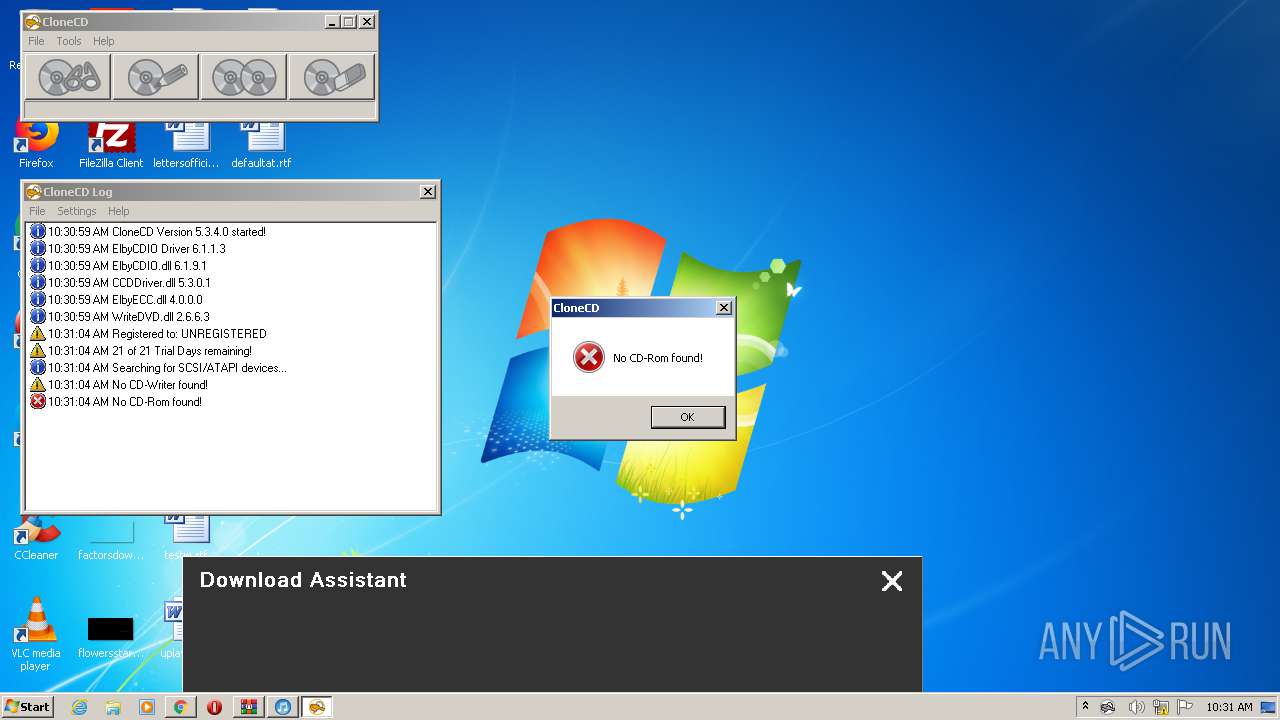Image resolution: width=1280 pixels, height=720 pixels.
Task: Click OK in the No CD-Rom found dialog
Action: pos(687,417)
